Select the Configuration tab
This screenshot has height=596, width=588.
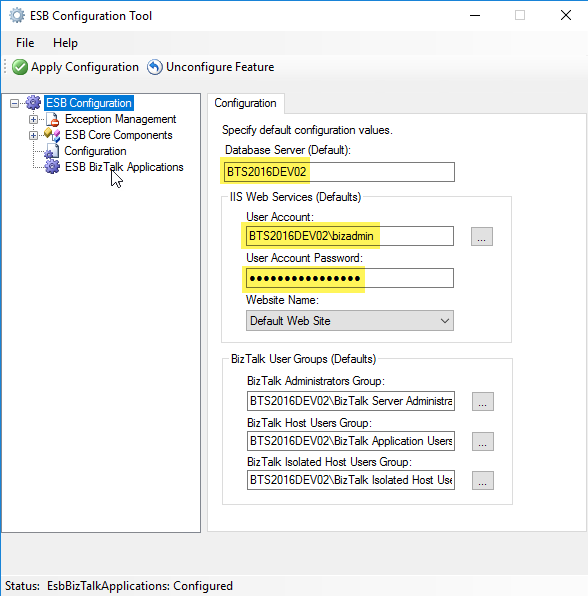coord(246,103)
